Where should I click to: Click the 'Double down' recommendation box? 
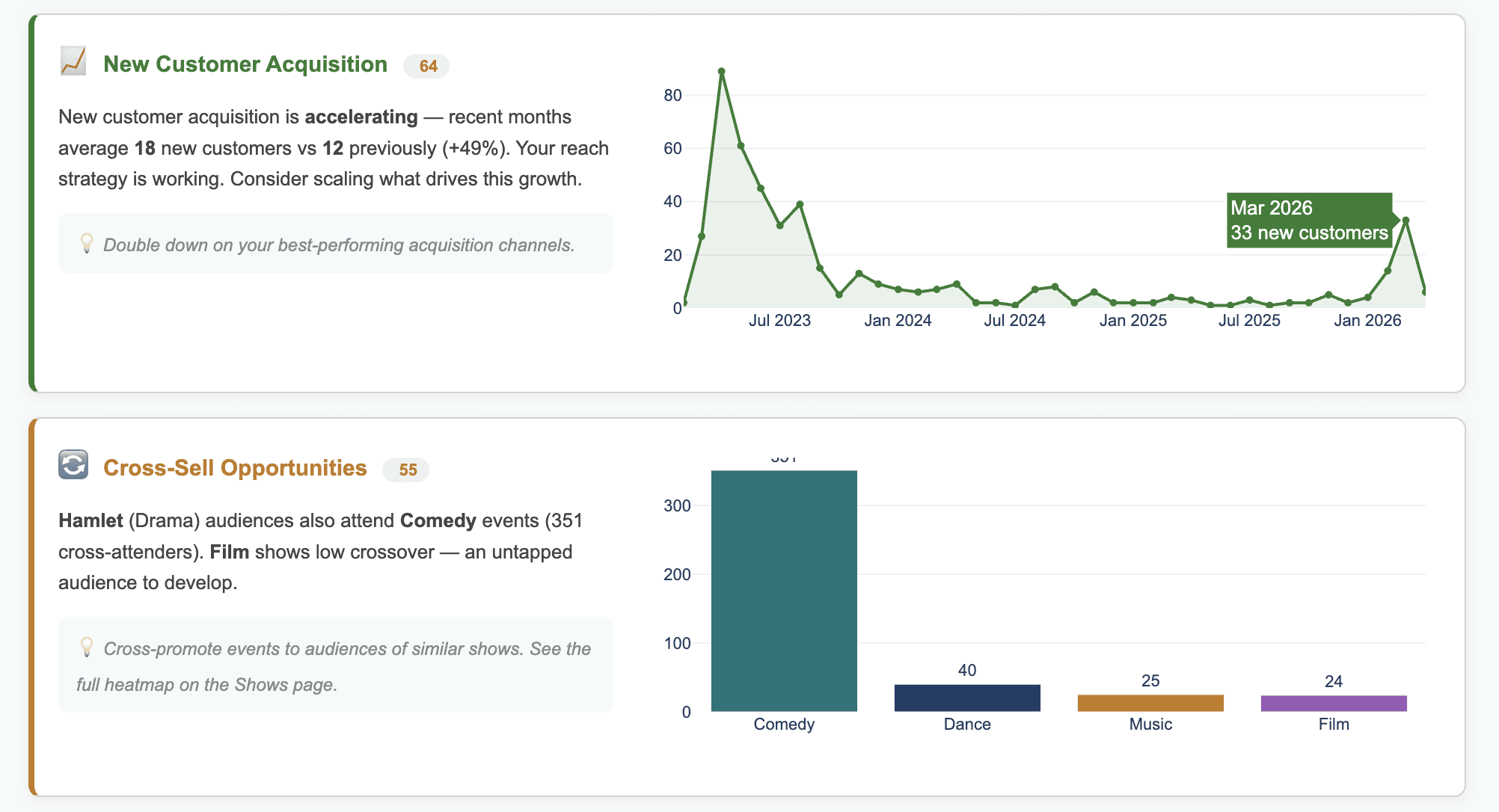[x=336, y=244]
